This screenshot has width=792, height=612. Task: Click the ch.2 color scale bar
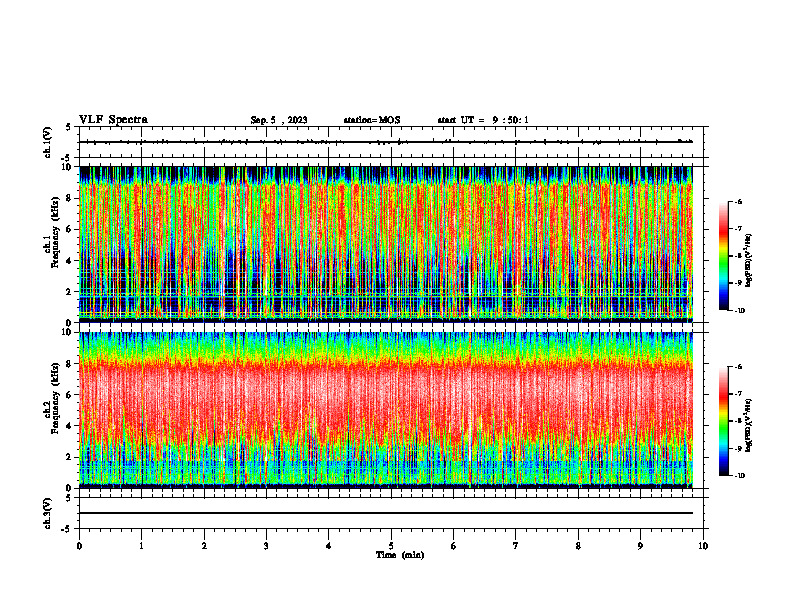tap(724, 421)
